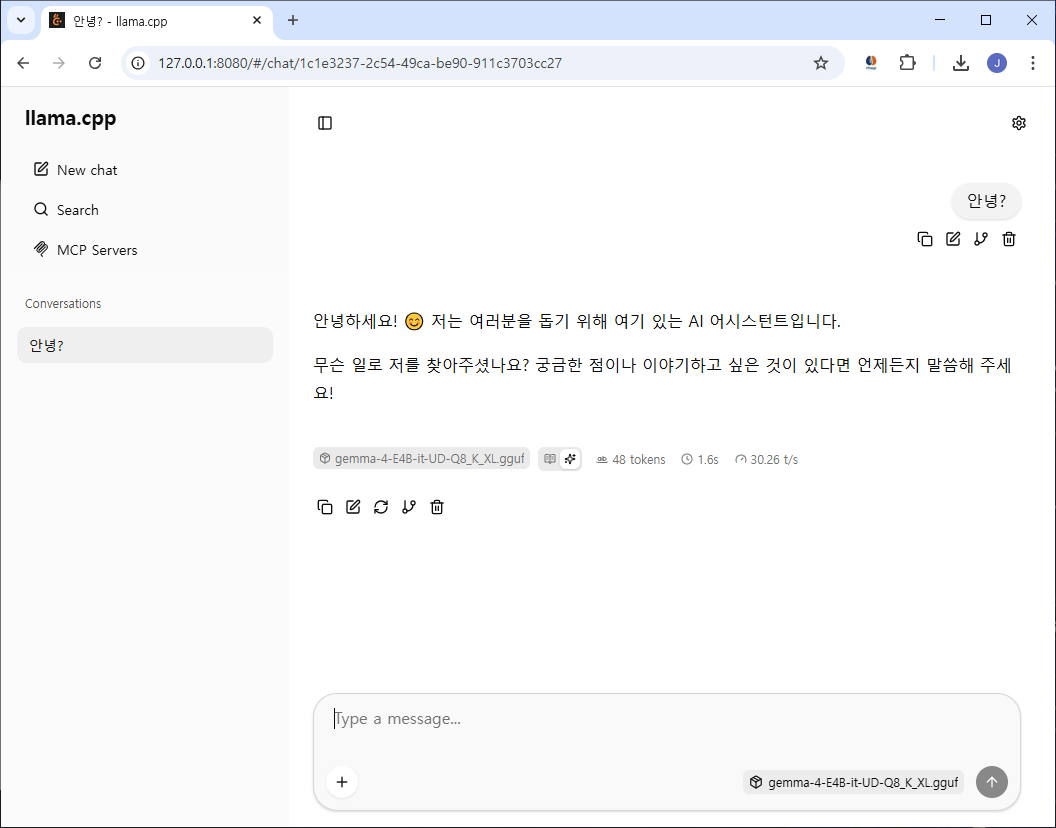
Task: Click the 48 tokens statistic
Action: coord(630,459)
